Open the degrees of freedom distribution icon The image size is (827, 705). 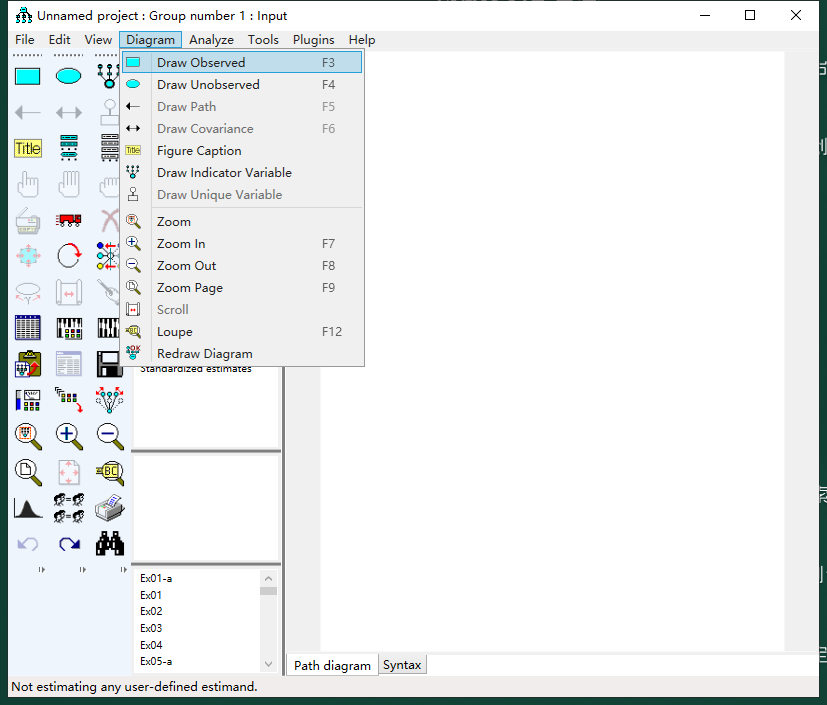[x=27, y=508]
